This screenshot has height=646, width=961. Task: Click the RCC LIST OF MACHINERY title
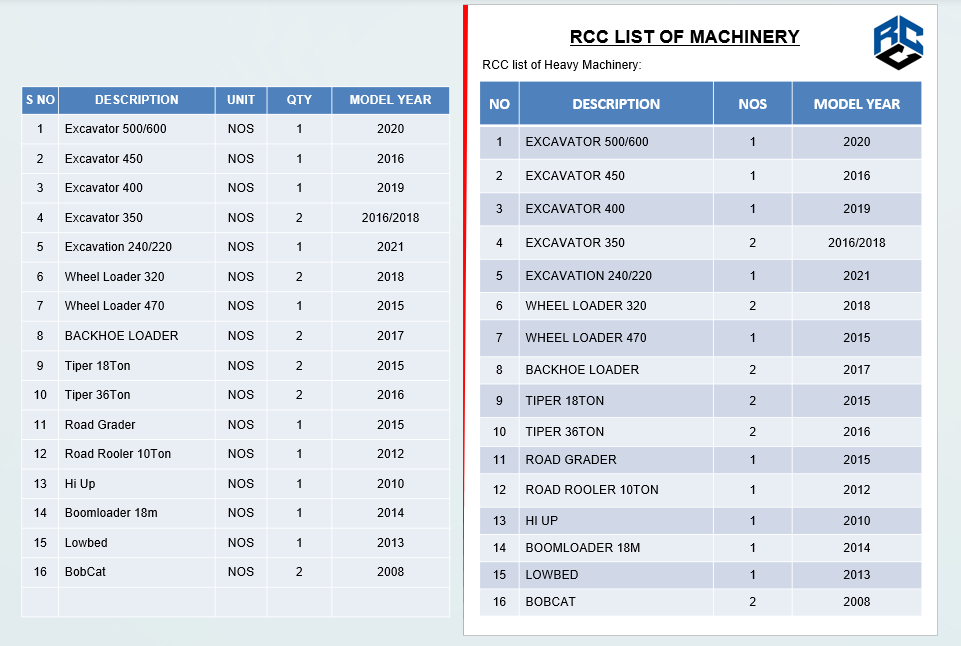685,37
